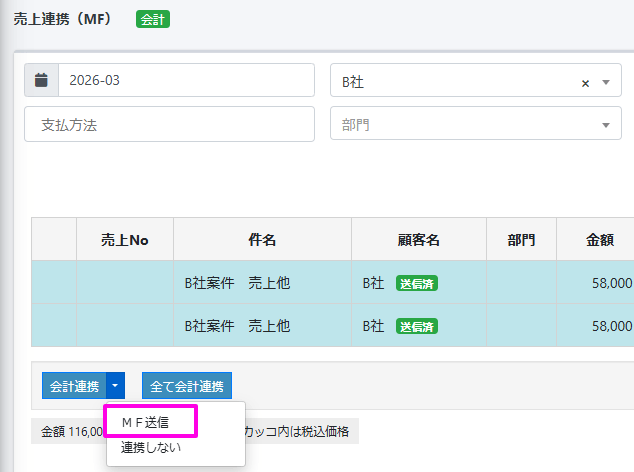
Task: Click the 送信済 badge in the first row
Action: (417, 283)
